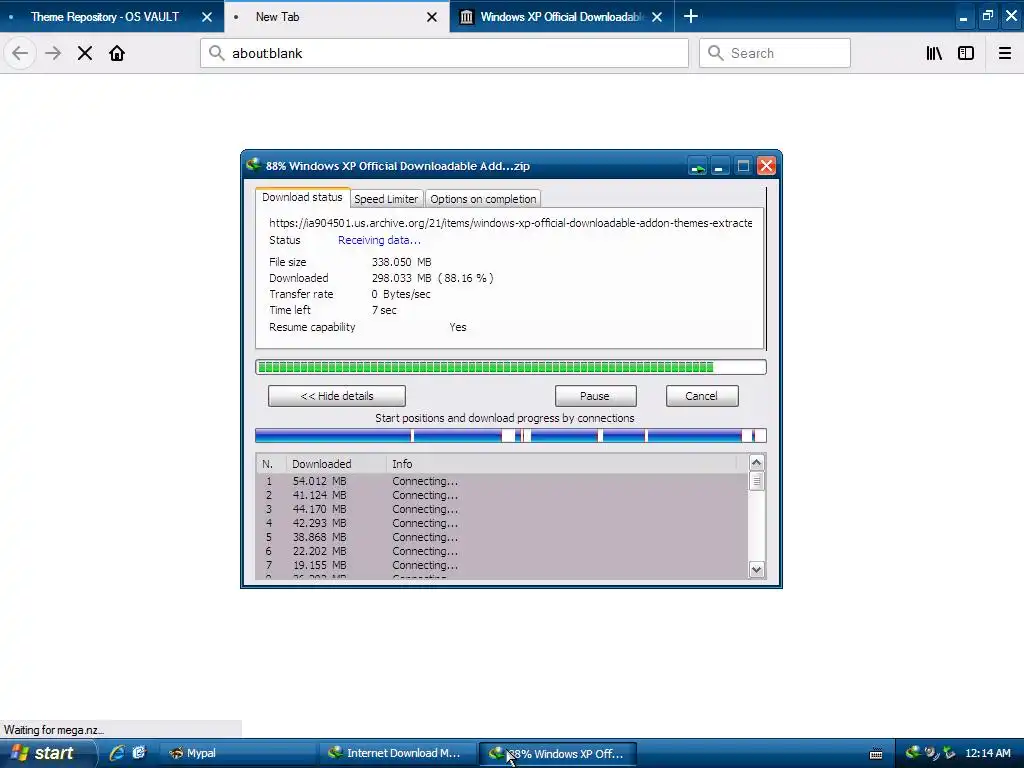Image resolution: width=1024 pixels, height=768 pixels.
Task: Select connection row 5 with 38.868 MB
Action: pos(502,537)
